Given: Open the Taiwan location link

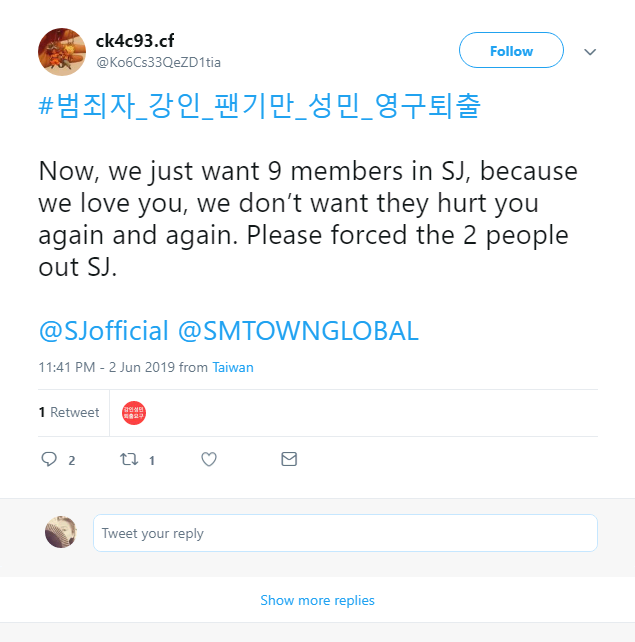Looking at the screenshot, I should [233, 367].
